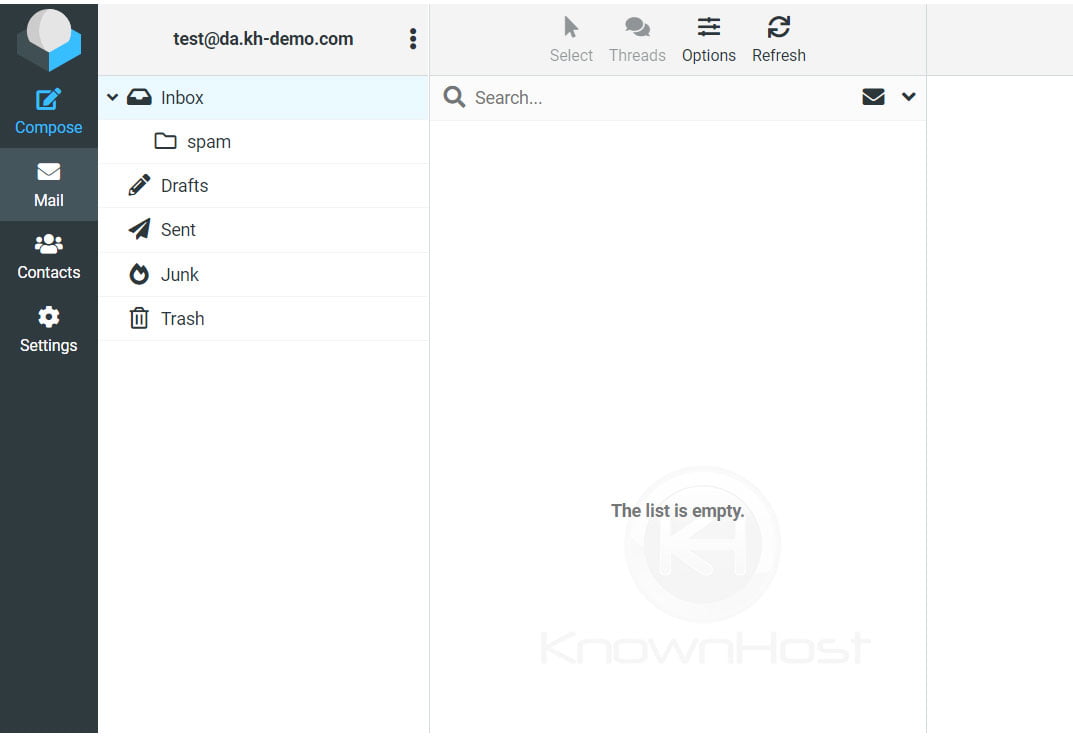1073x738 pixels.
Task: Collapse the Inbox folder tree
Action: [x=112, y=97]
